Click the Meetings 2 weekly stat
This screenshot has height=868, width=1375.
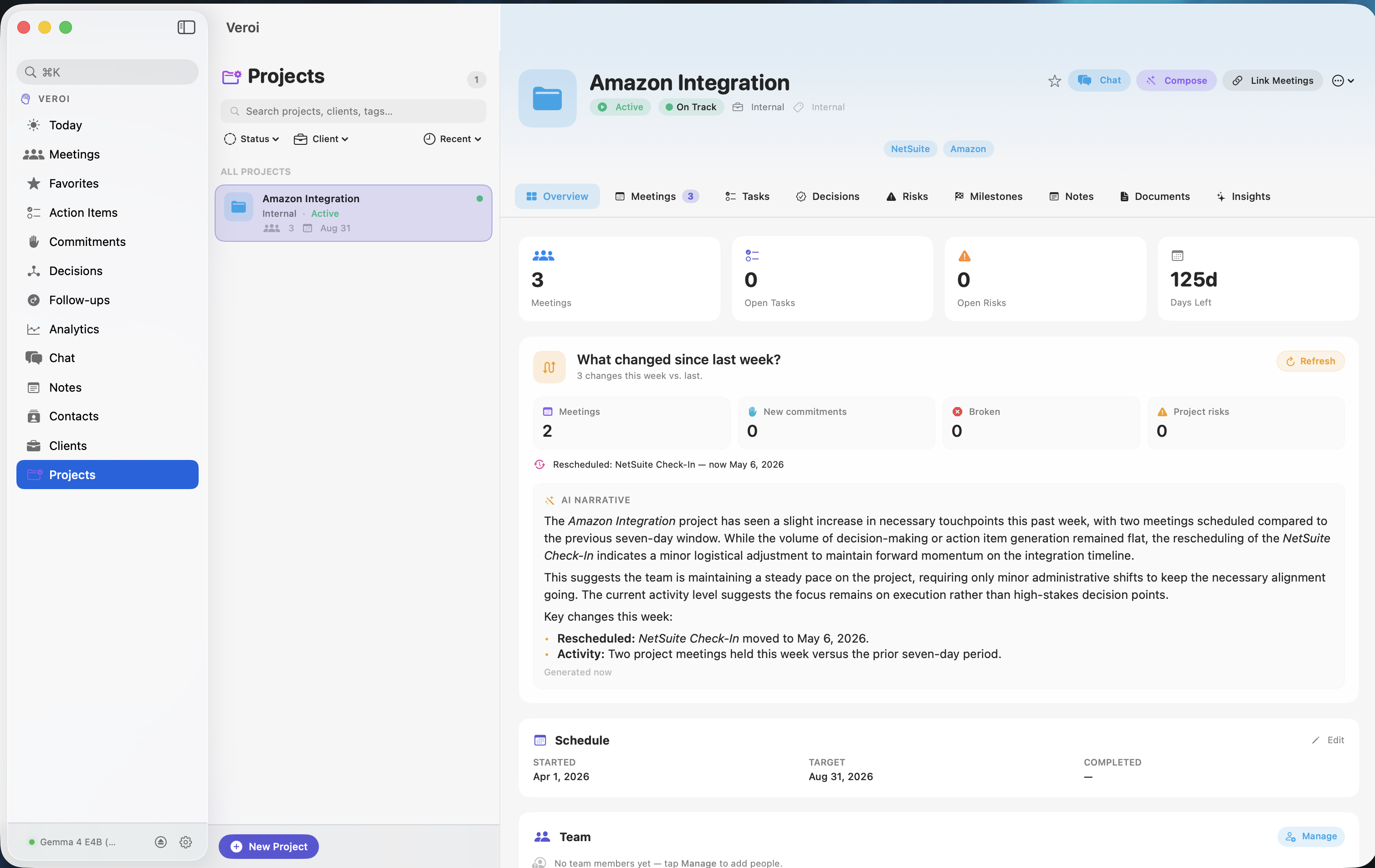tap(631, 423)
